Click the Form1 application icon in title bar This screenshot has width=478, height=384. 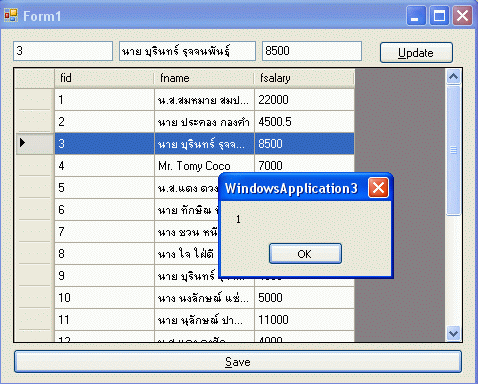[x=11, y=15]
